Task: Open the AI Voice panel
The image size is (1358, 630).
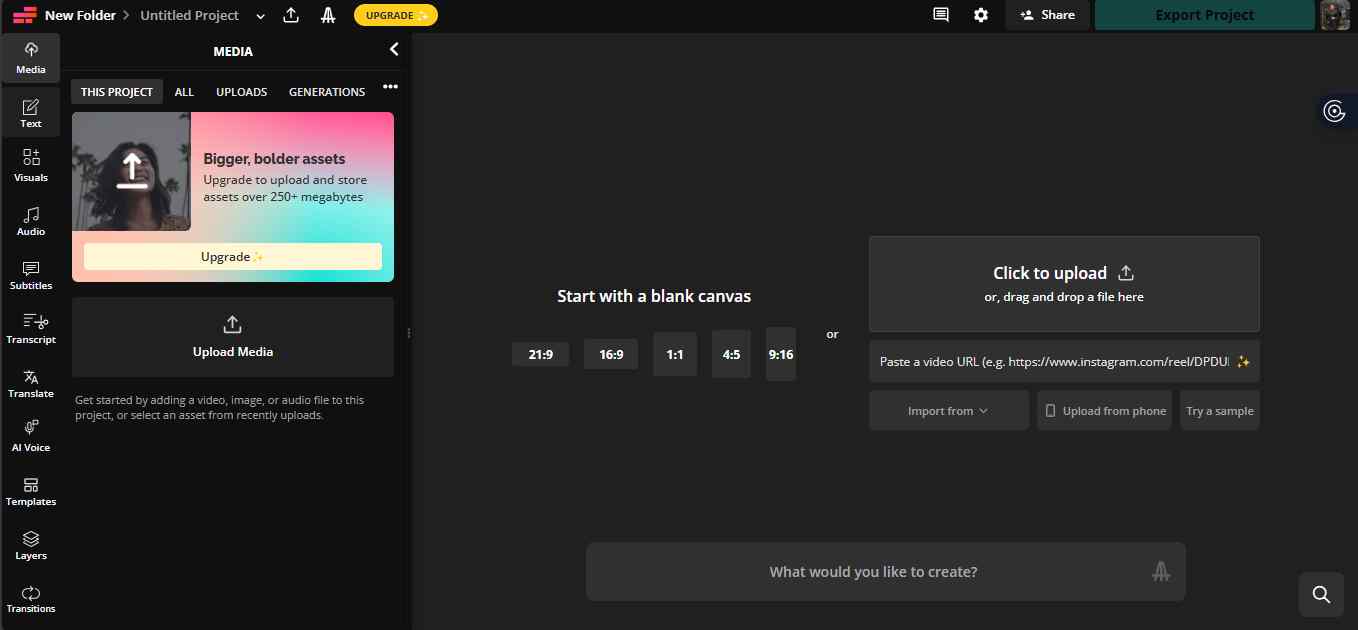Action: (31, 436)
